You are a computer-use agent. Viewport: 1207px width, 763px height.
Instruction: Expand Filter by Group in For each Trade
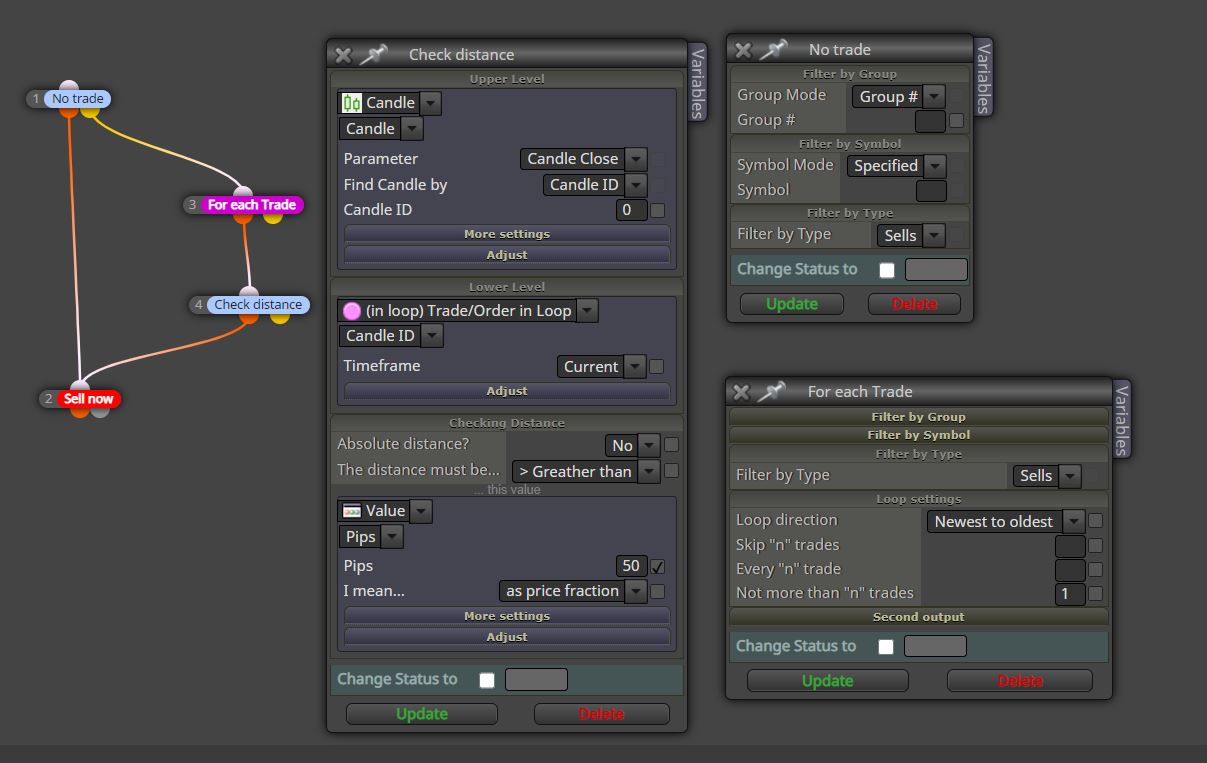coord(919,417)
